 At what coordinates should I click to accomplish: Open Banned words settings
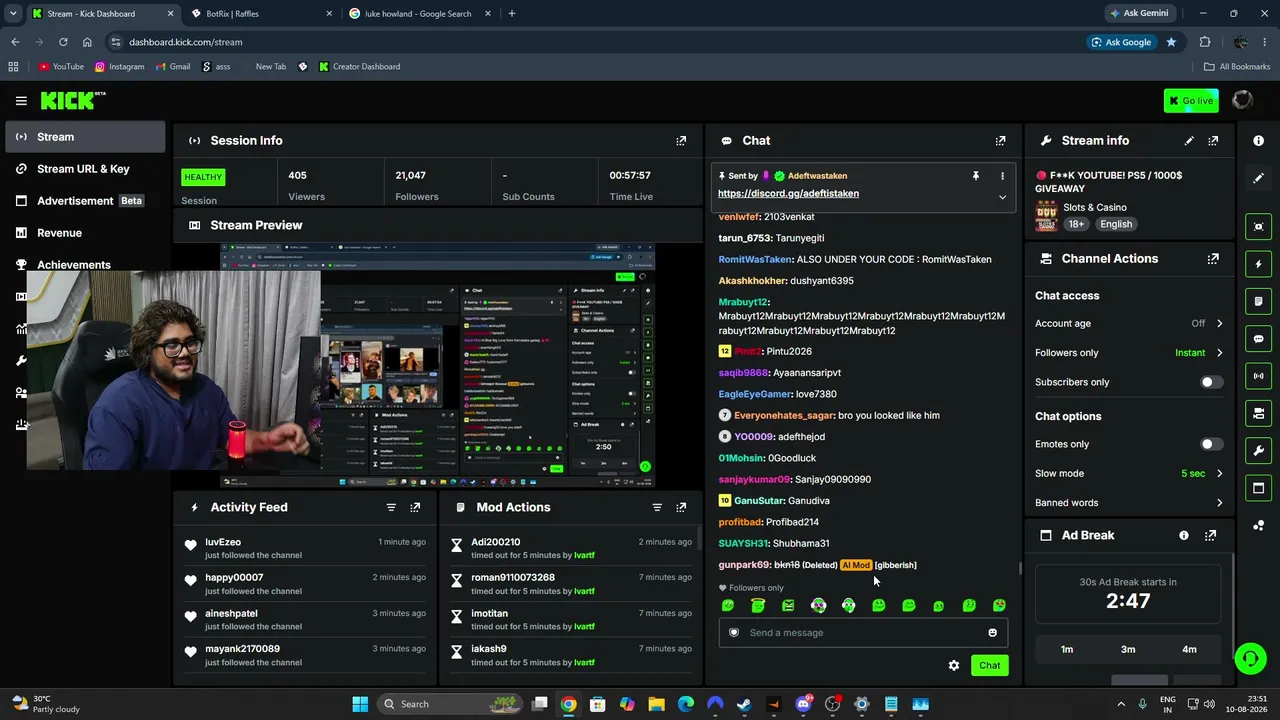pos(1129,503)
